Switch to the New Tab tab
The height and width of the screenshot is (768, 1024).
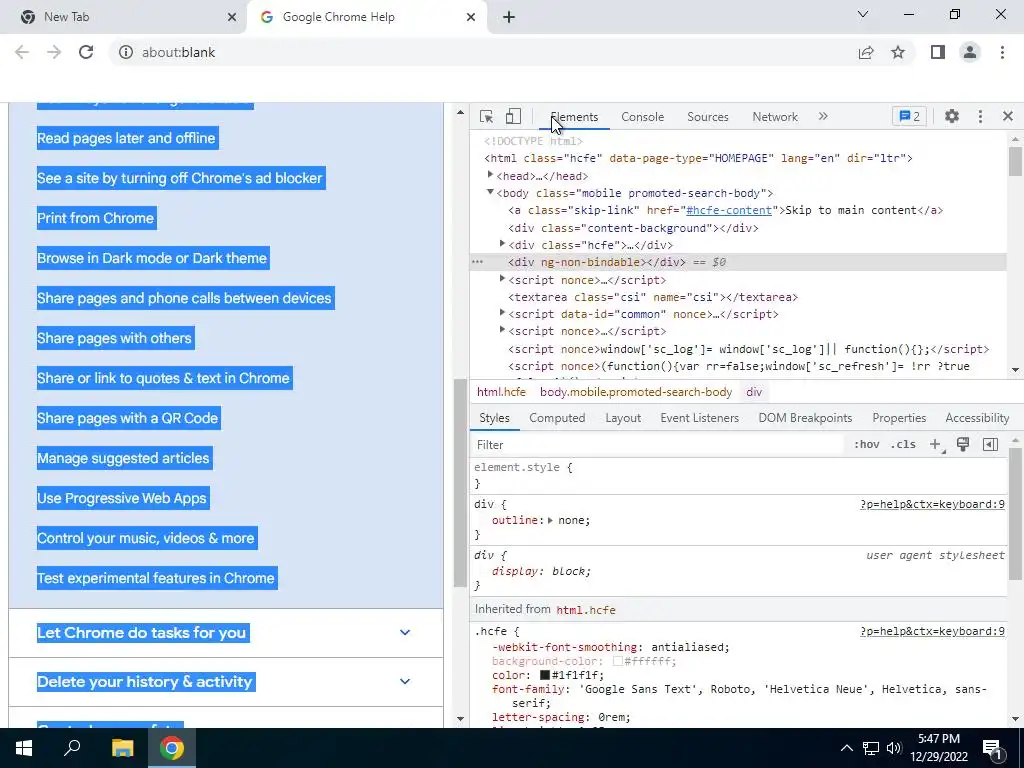tap(124, 17)
